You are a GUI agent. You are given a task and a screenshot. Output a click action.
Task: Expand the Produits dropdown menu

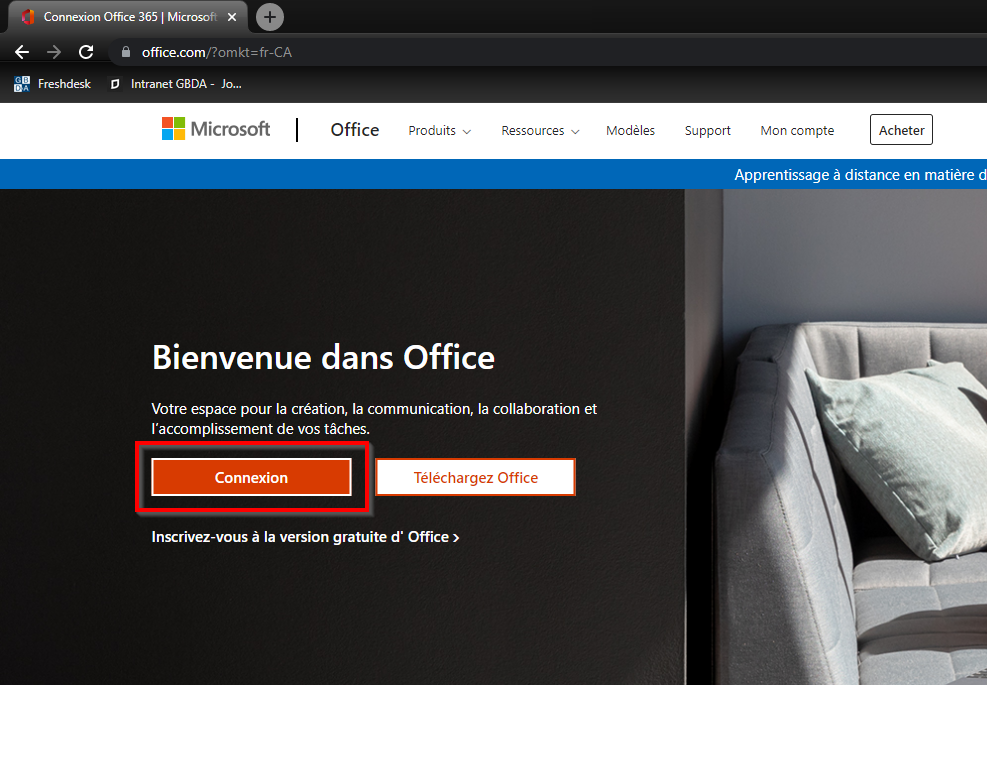coord(439,130)
